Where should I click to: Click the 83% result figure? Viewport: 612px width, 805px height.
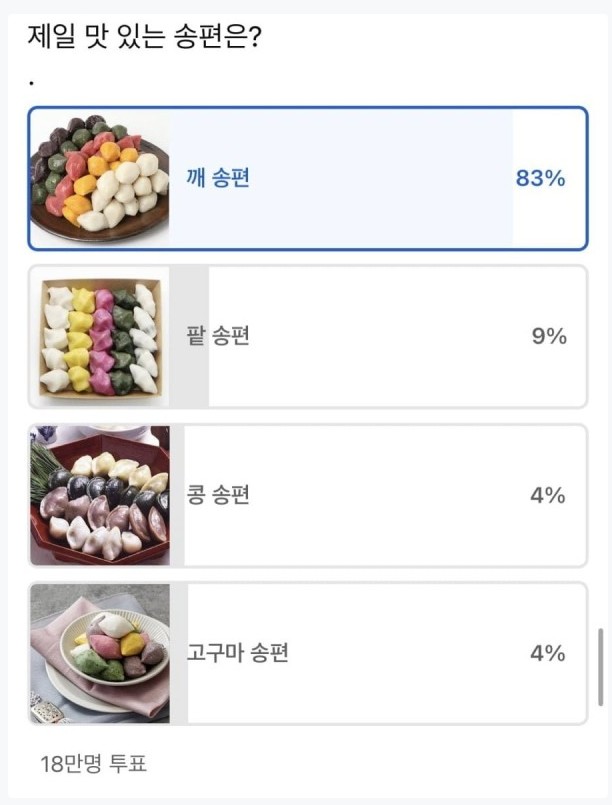[x=540, y=179]
